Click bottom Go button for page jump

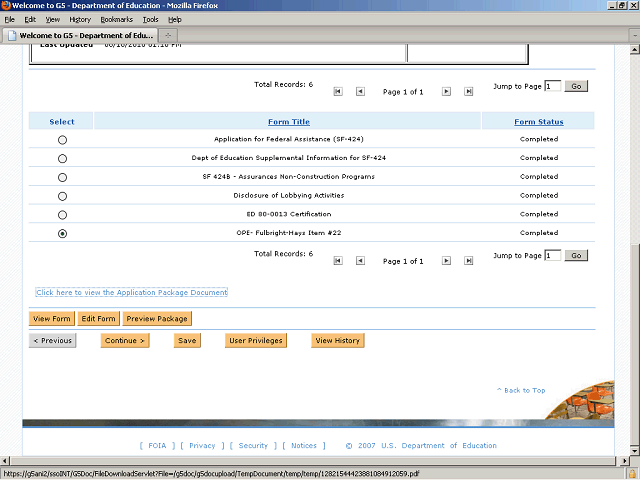pos(576,256)
